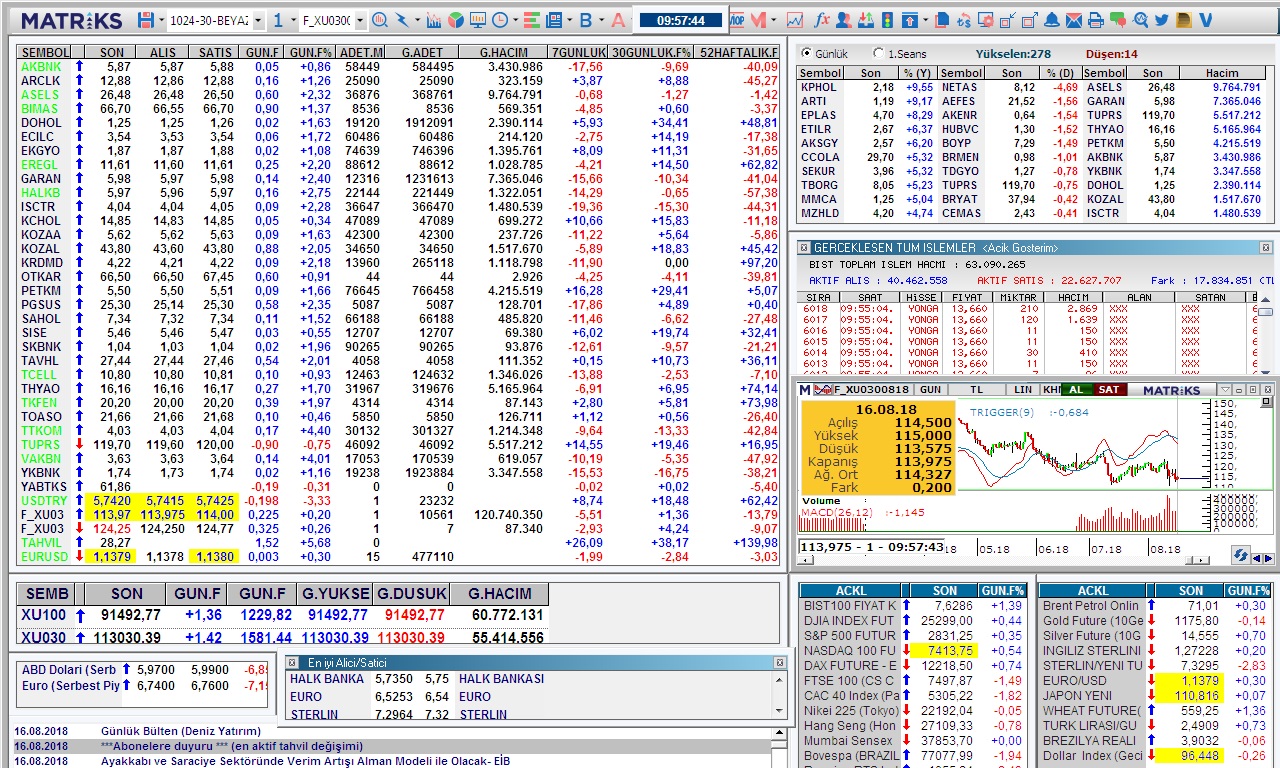Expand the news layout icon dropdown arrow

[568, 20]
